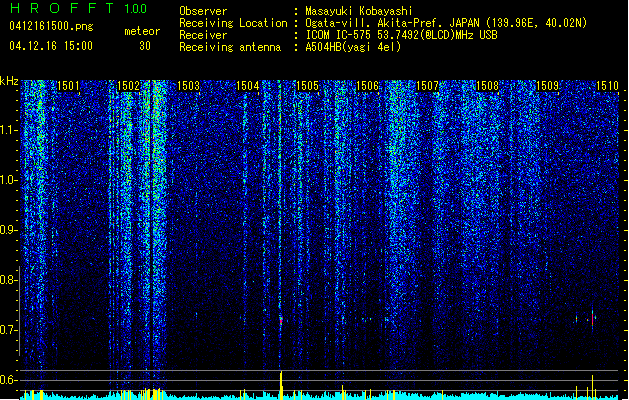Screen dimensions: 629x400
Task: Click the 1509 time marker
Action: pos(547,86)
